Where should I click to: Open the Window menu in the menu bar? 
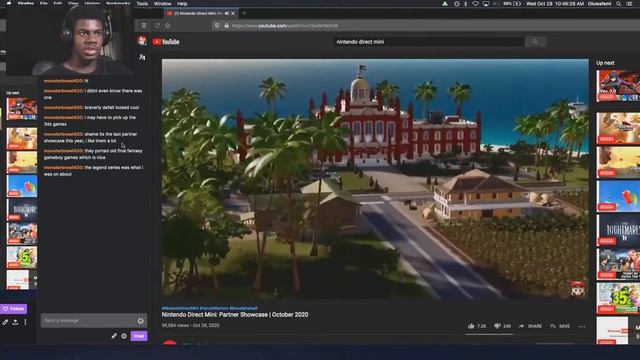pyautogui.click(x=162, y=4)
